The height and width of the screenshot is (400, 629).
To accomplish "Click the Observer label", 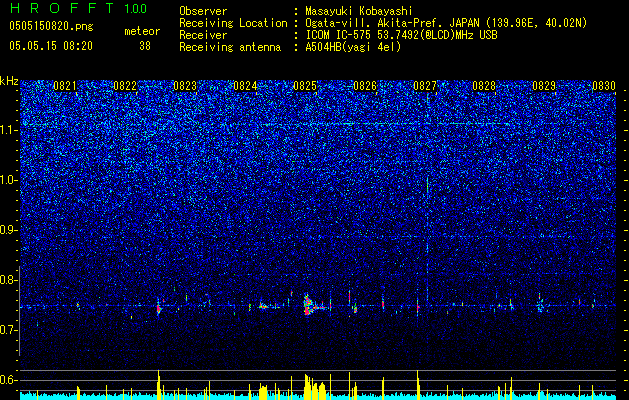I will (203, 11).
